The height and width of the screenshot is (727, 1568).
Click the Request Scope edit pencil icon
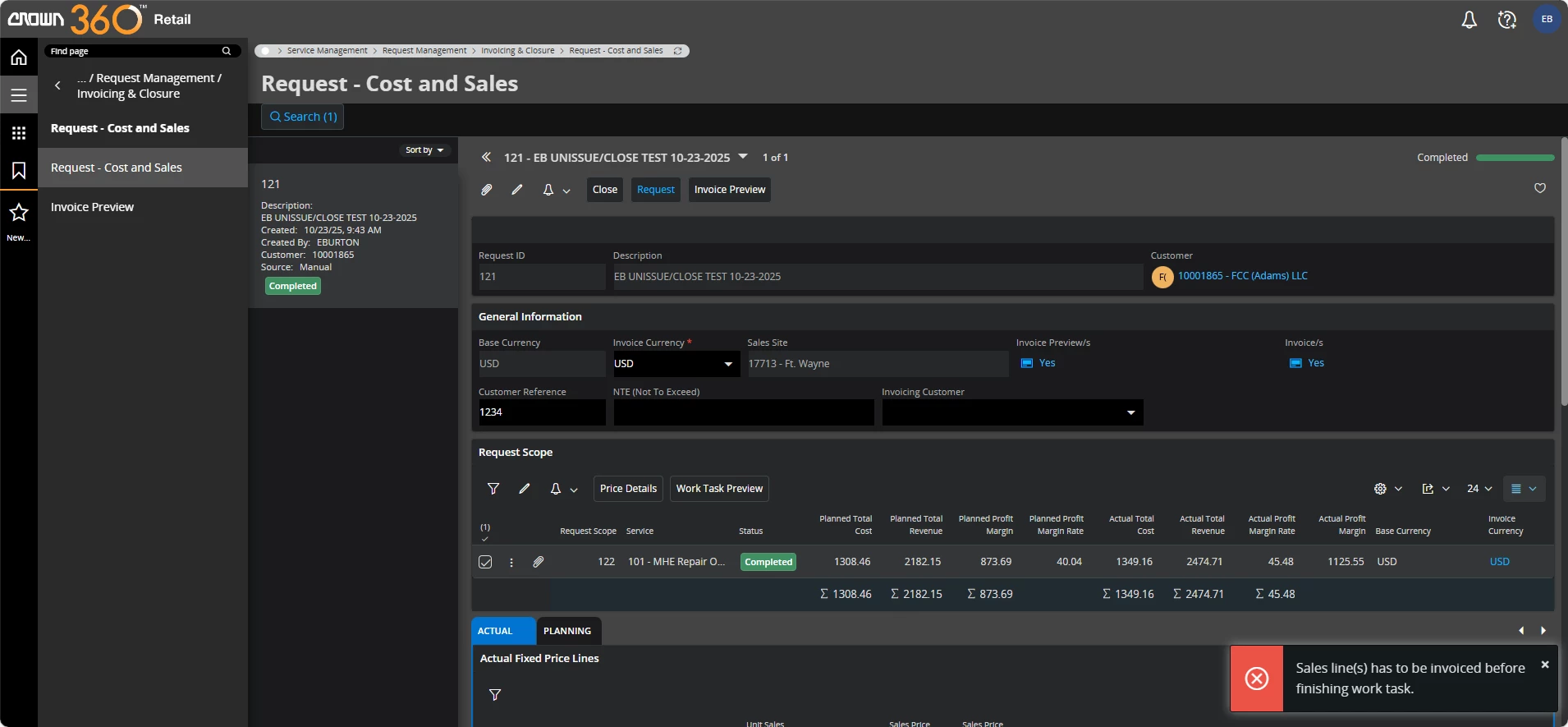click(x=525, y=489)
